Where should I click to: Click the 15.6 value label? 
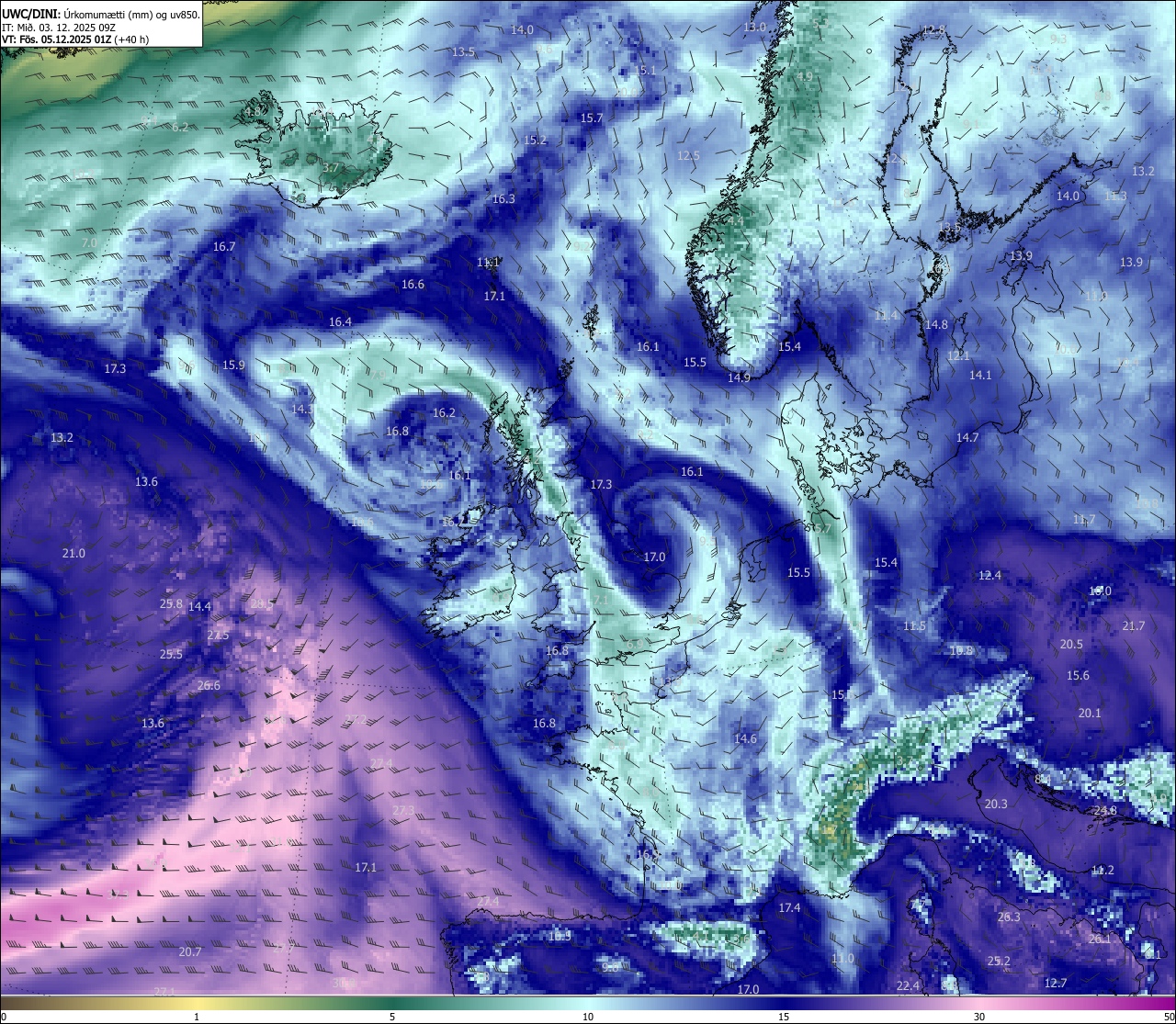1078,675
